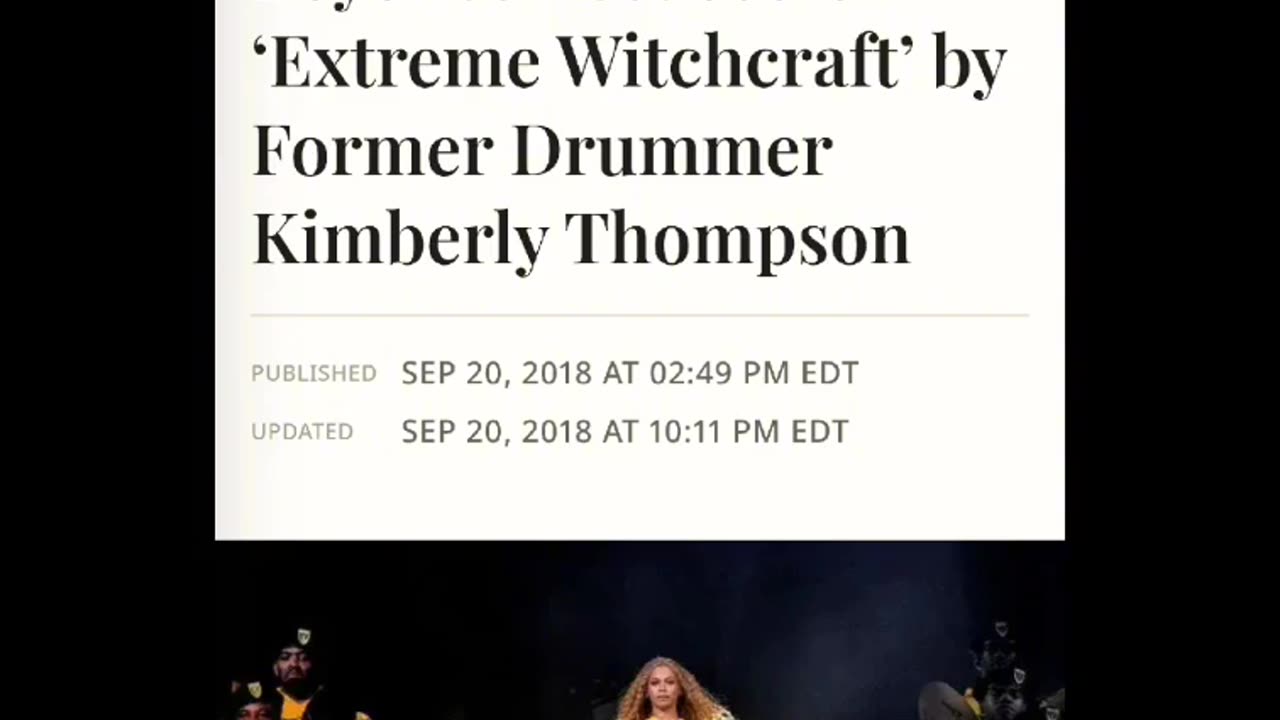Screen dimensions: 1280x720
Task: Click the horizontal divider under the headline
Action: point(640,315)
